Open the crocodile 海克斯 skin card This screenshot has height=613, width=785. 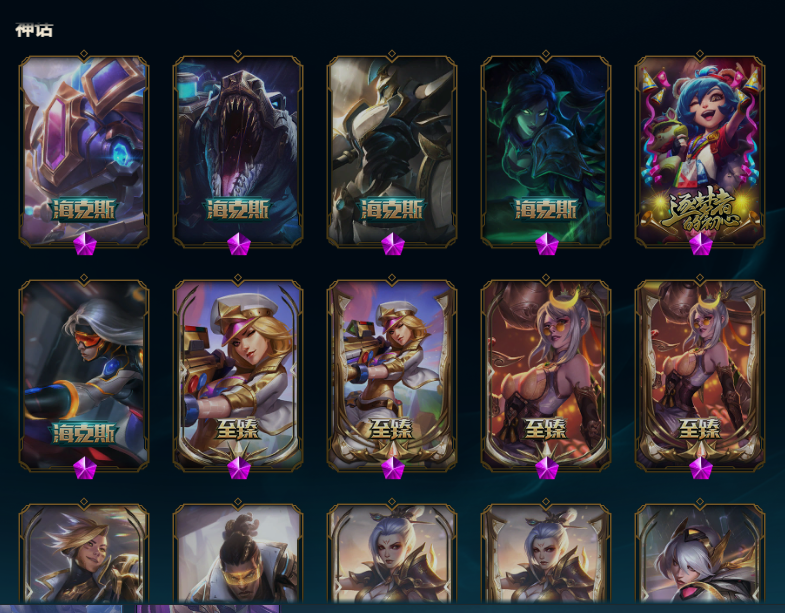(238, 150)
